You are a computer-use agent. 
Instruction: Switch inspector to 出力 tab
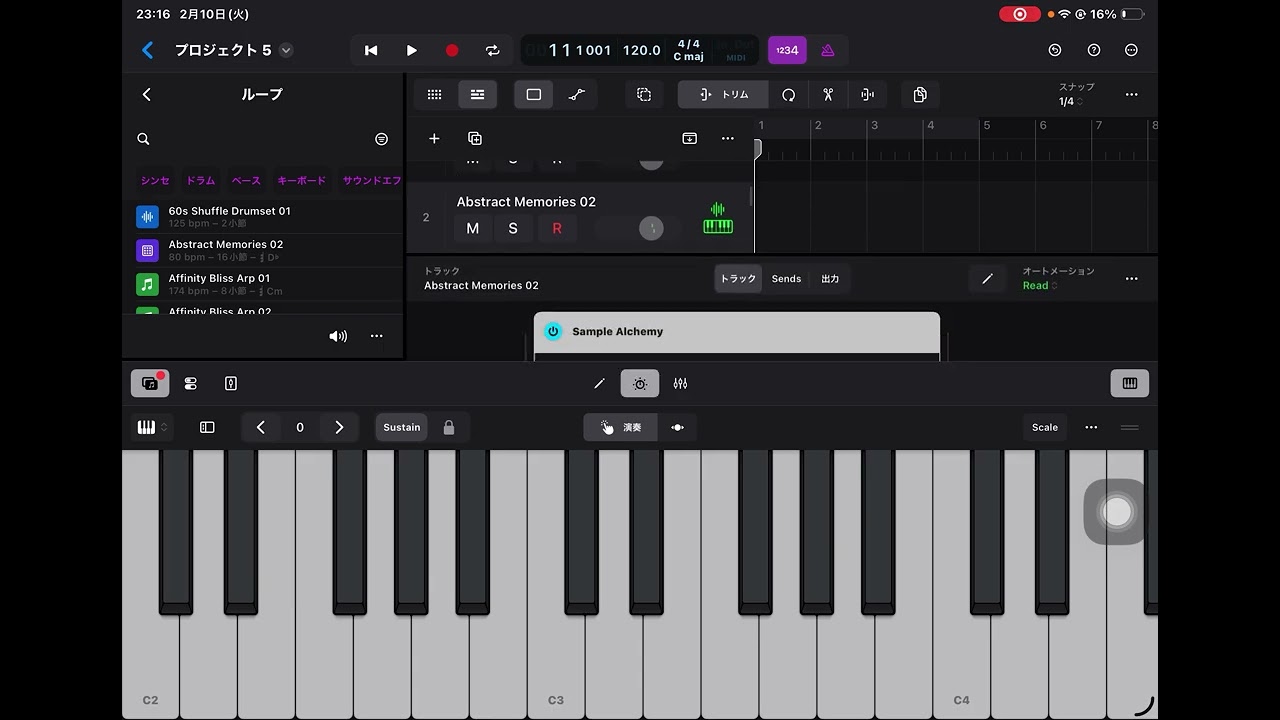[830, 279]
